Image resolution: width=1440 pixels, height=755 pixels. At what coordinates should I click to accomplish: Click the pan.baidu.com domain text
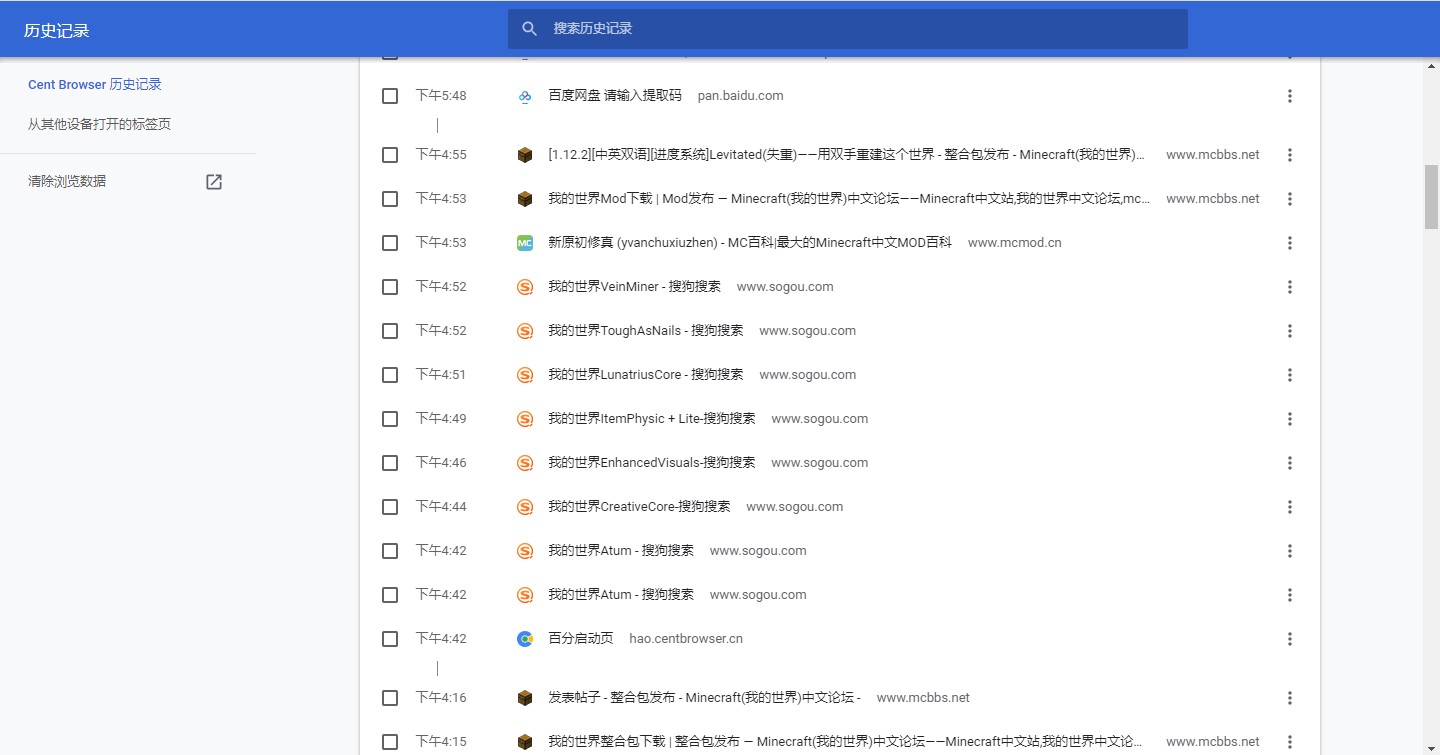[x=741, y=96]
